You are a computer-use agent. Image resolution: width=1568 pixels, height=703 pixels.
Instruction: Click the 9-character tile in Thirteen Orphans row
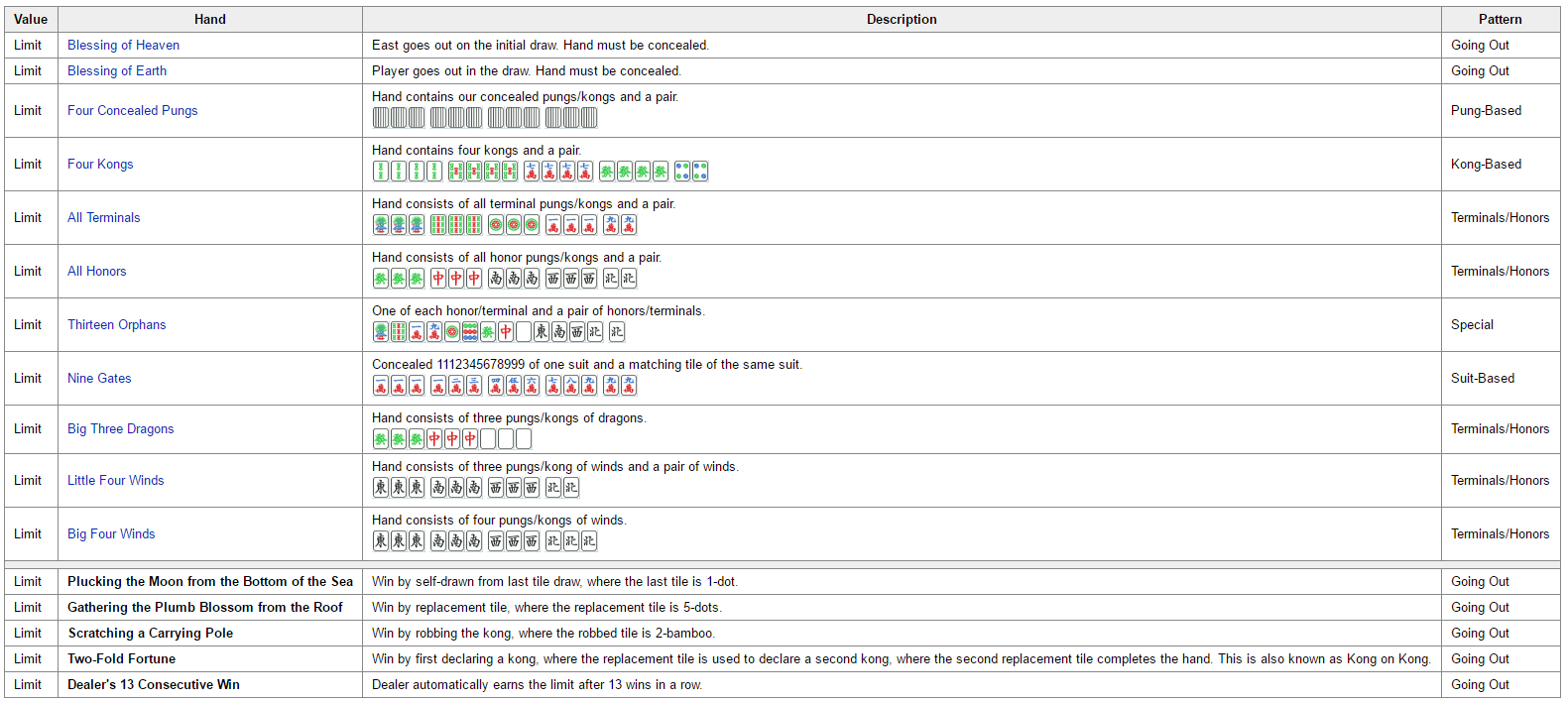pos(434,332)
